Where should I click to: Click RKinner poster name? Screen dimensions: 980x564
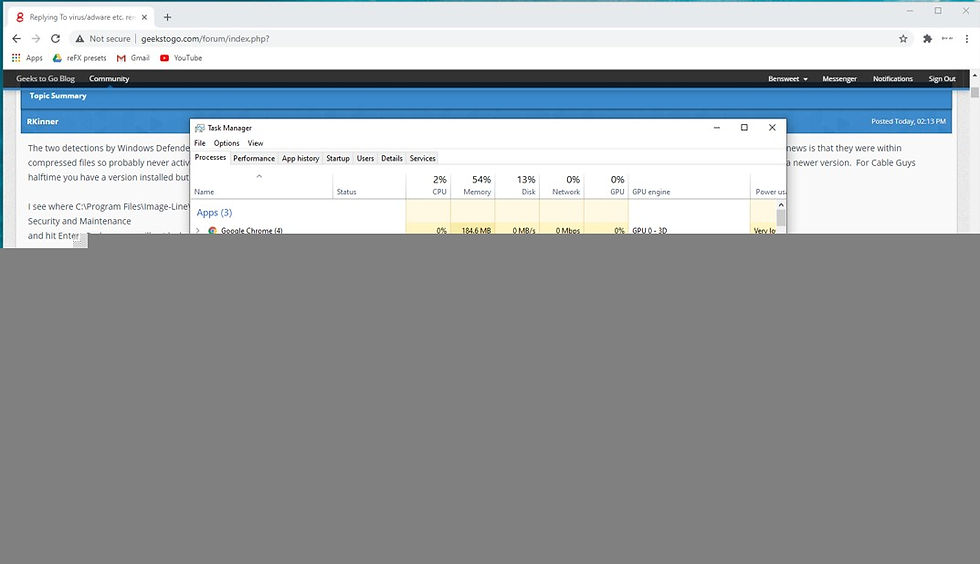click(42, 121)
